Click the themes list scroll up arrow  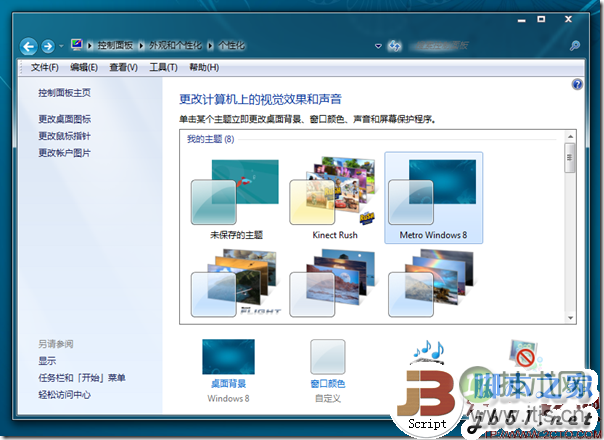[x=570, y=136]
